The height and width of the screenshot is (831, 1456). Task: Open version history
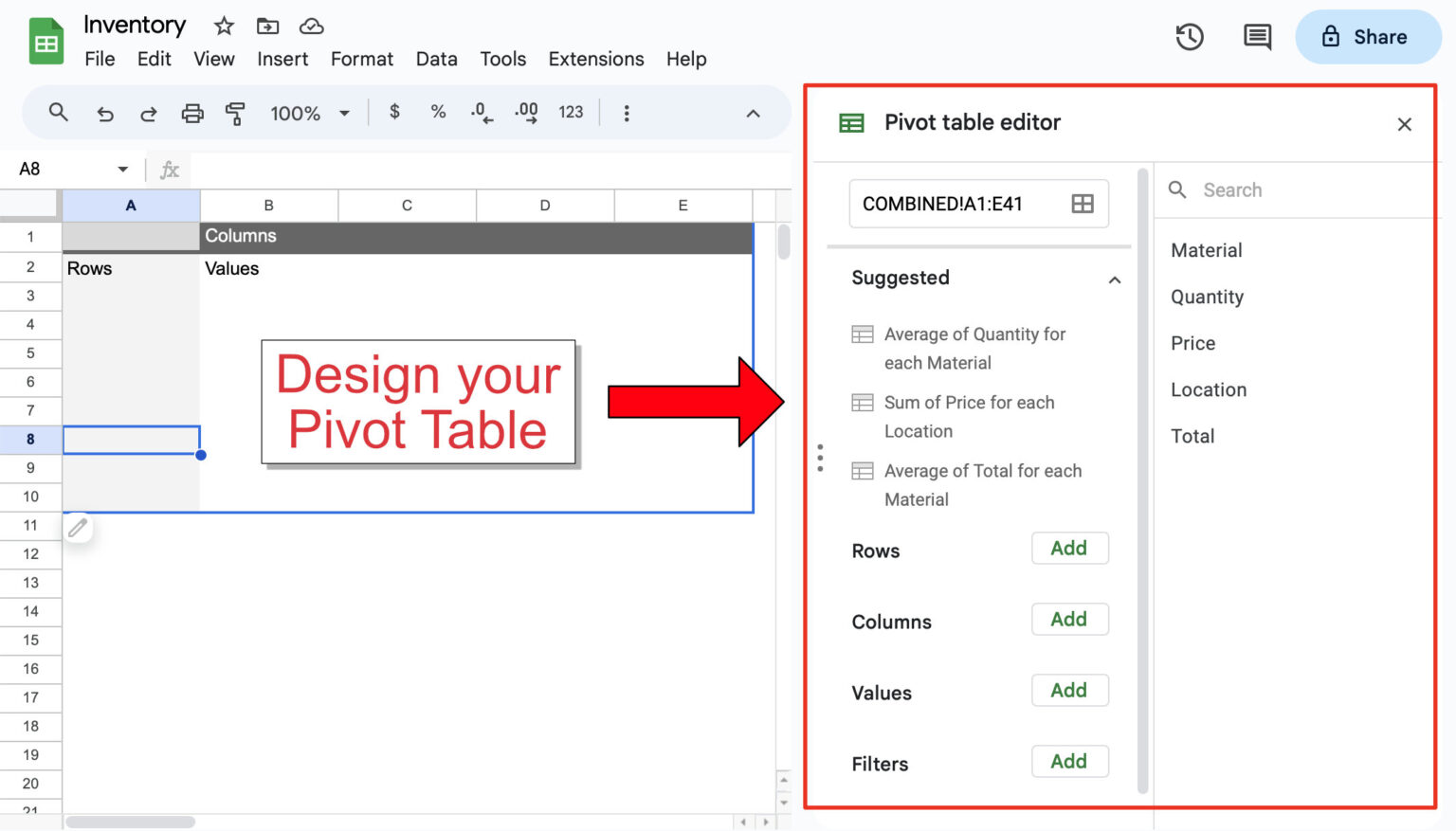tap(1189, 37)
